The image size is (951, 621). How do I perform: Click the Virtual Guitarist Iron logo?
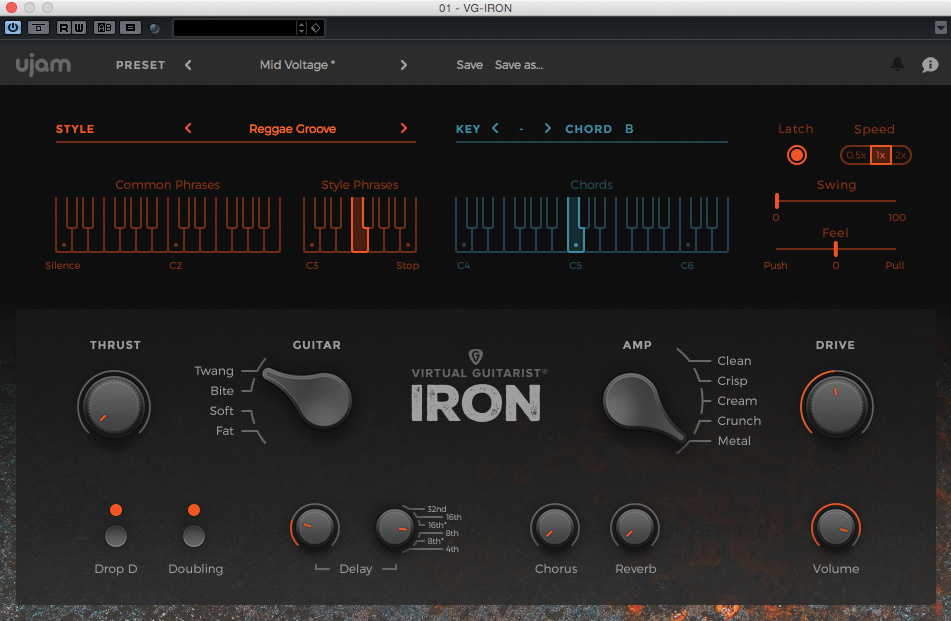pos(477,386)
